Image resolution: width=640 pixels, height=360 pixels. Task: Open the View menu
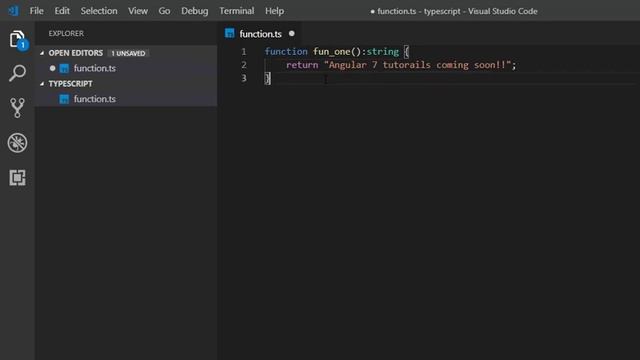coord(138,11)
